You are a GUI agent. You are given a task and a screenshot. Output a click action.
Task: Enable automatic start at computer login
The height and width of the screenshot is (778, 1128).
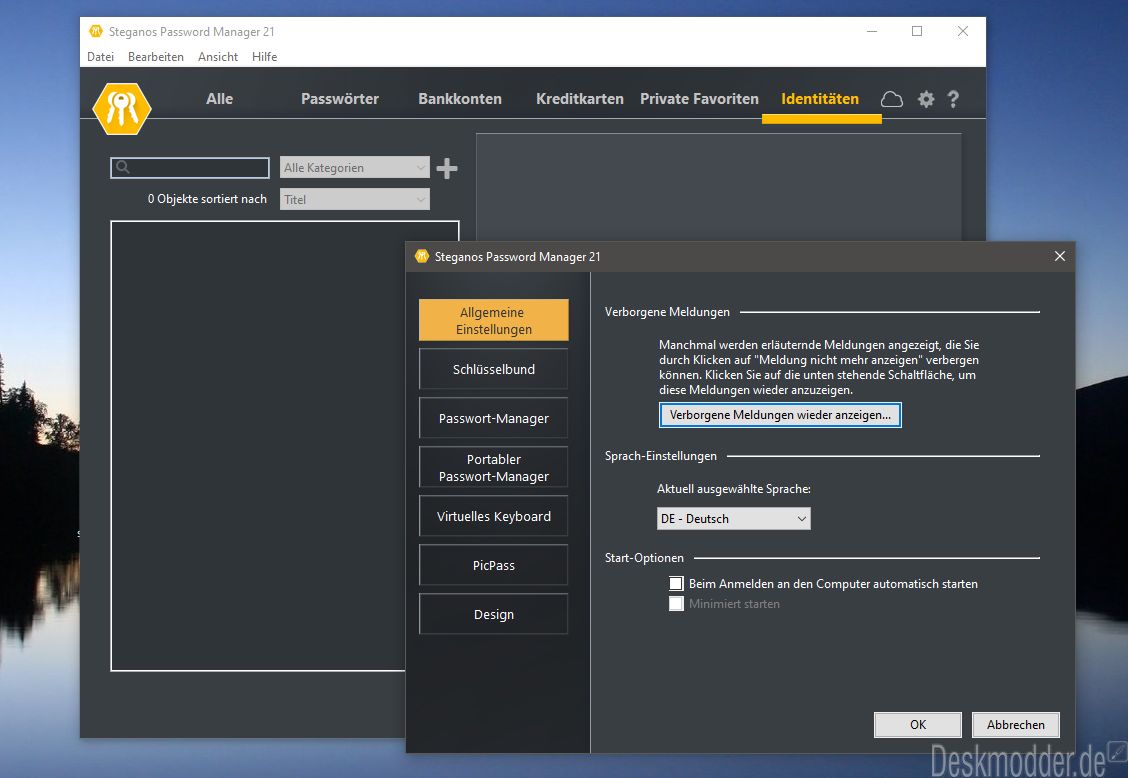coord(676,584)
